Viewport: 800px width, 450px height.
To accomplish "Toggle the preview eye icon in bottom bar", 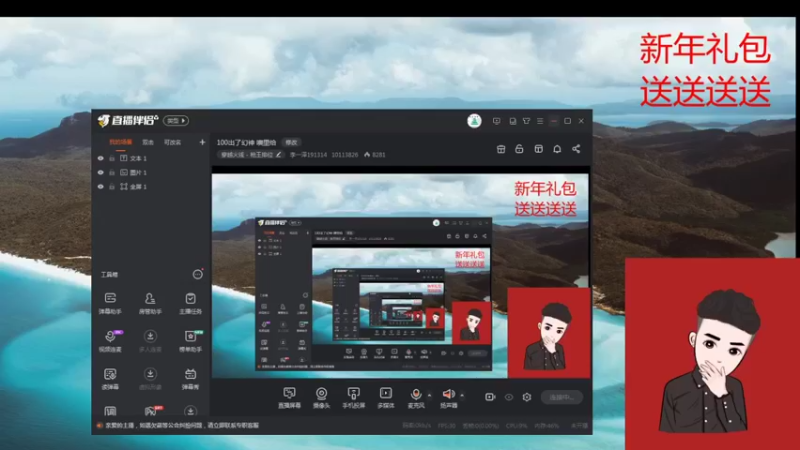I will pyautogui.click(x=509, y=396).
